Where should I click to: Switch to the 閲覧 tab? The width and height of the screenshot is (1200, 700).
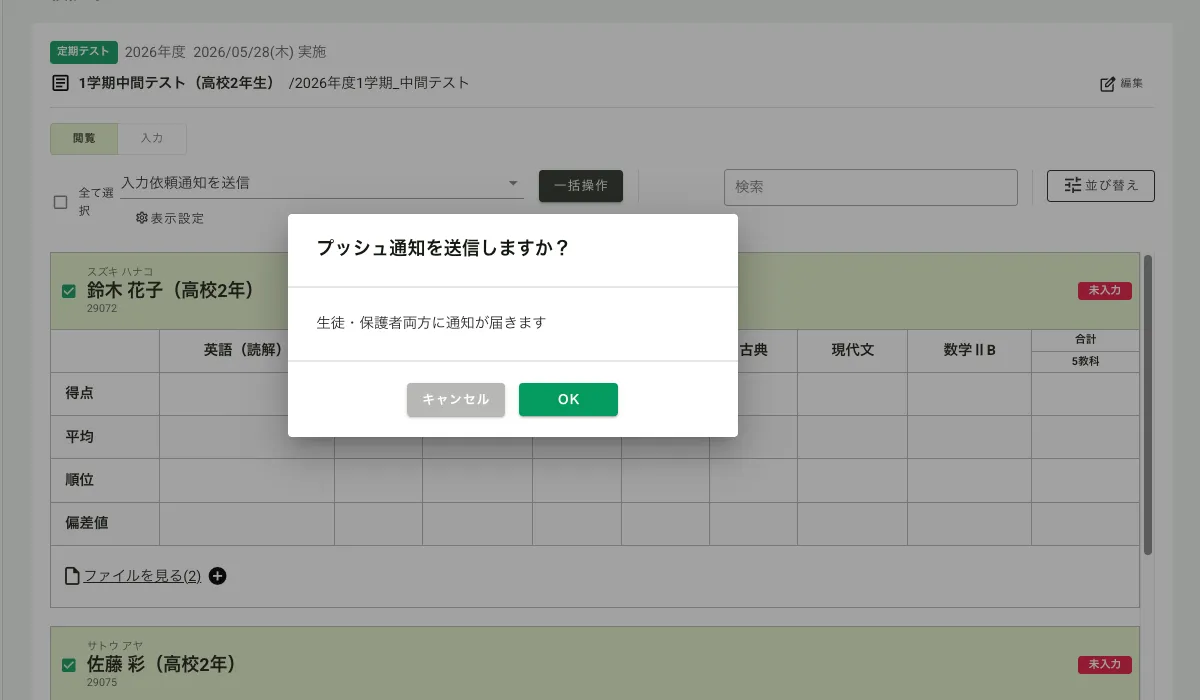click(84, 139)
